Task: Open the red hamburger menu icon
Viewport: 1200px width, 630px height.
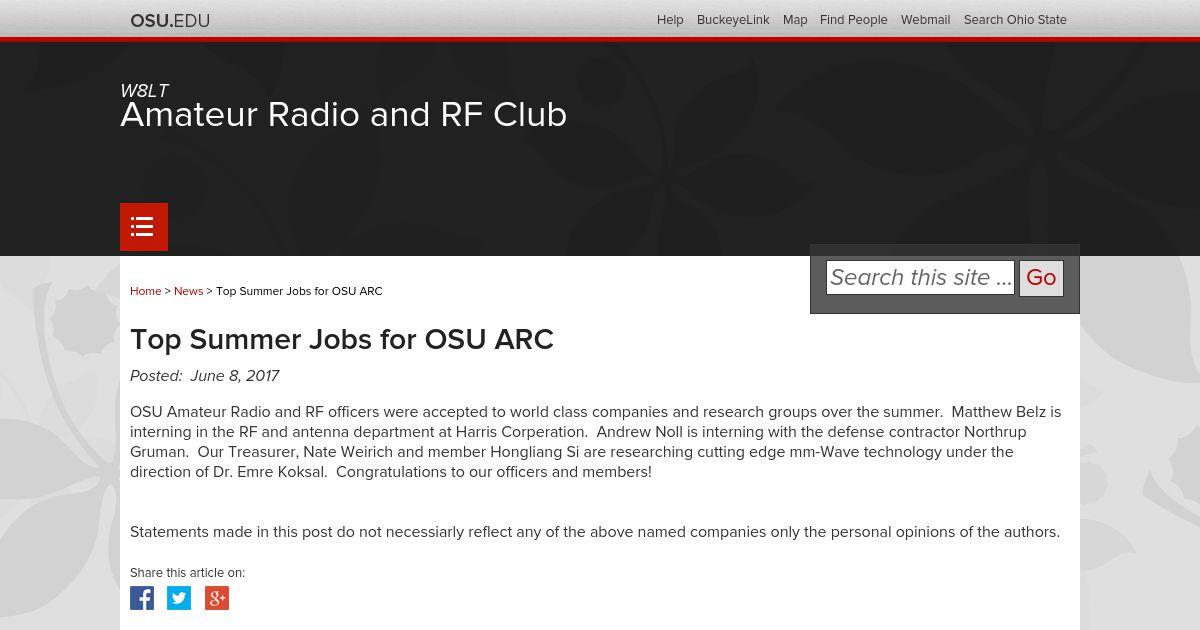Action: (144, 227)
